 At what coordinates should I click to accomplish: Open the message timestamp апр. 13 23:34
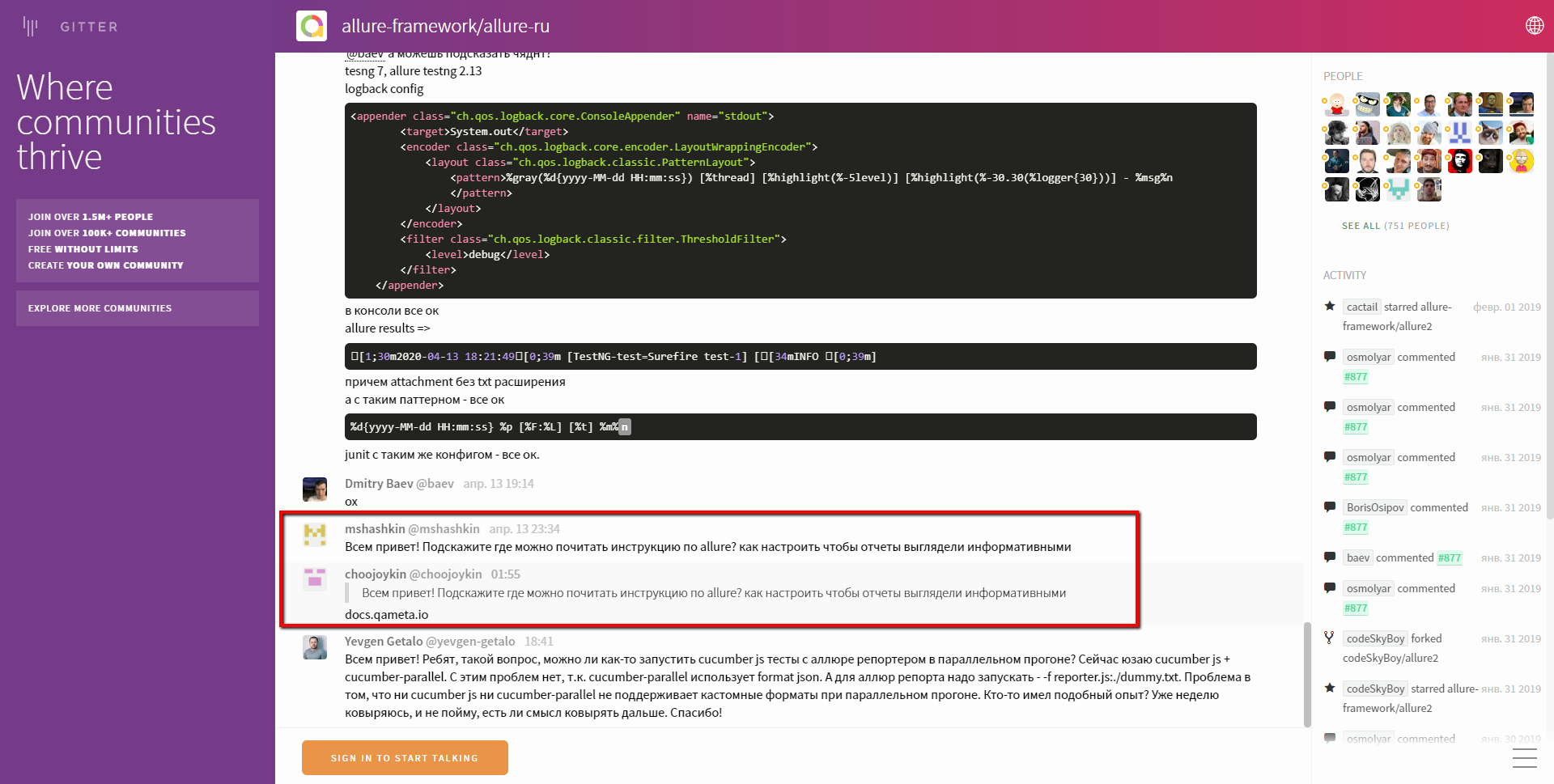coord(524,529)
